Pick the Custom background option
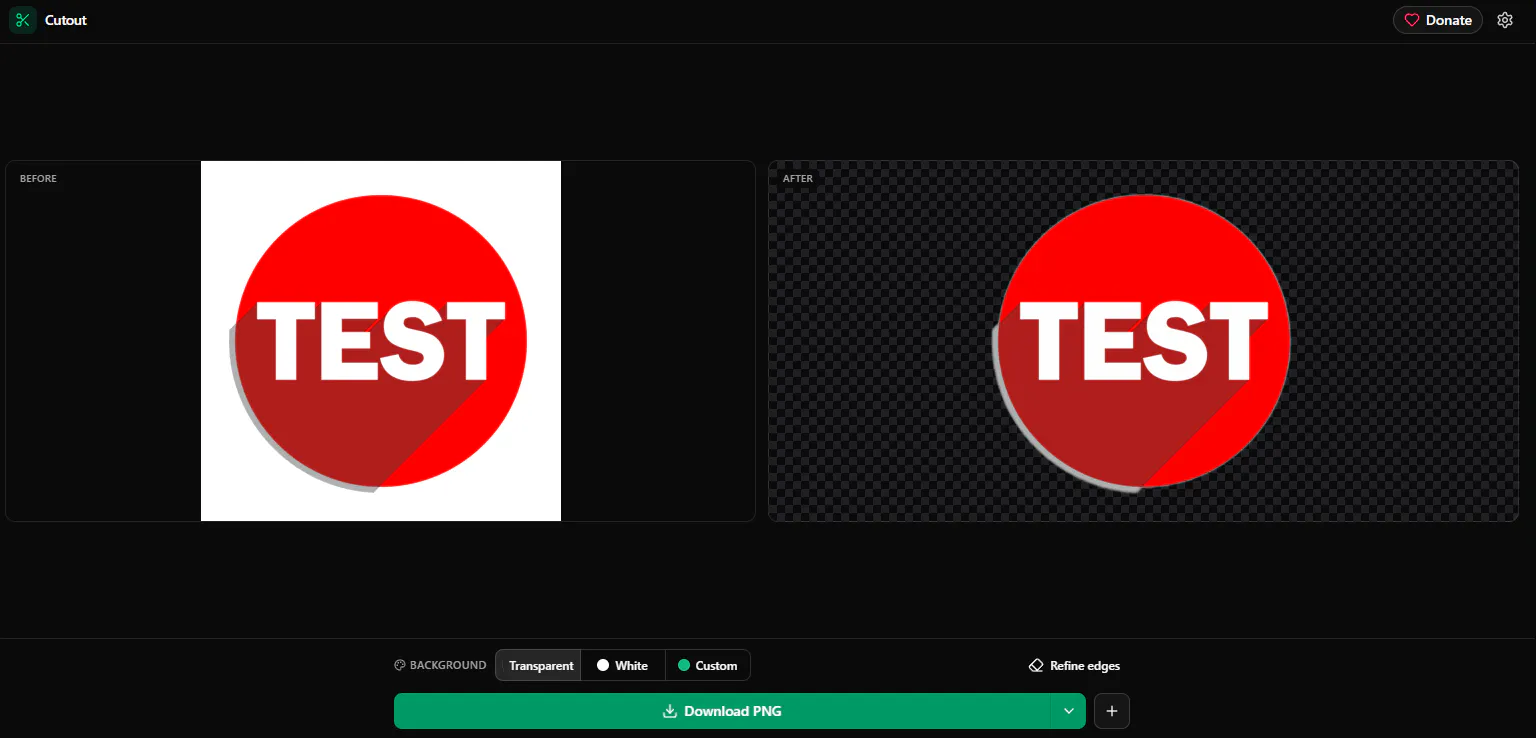Screen dimensions: 1536x738 [707, 665]
